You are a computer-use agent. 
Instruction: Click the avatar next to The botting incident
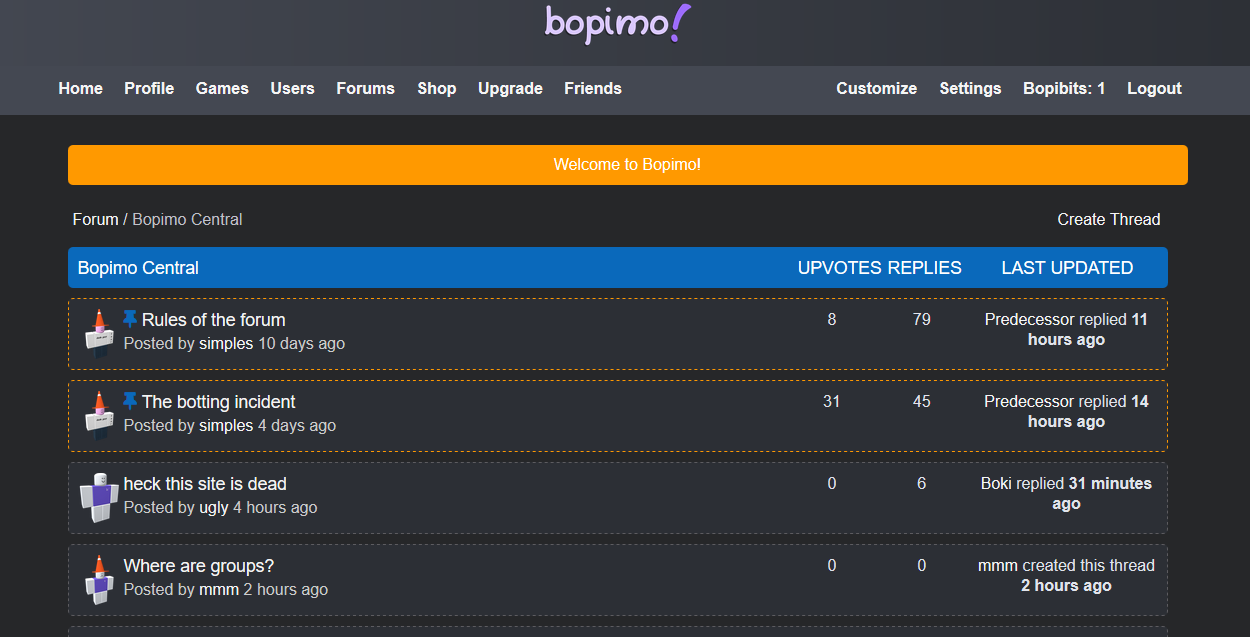(x=97, y=413)
